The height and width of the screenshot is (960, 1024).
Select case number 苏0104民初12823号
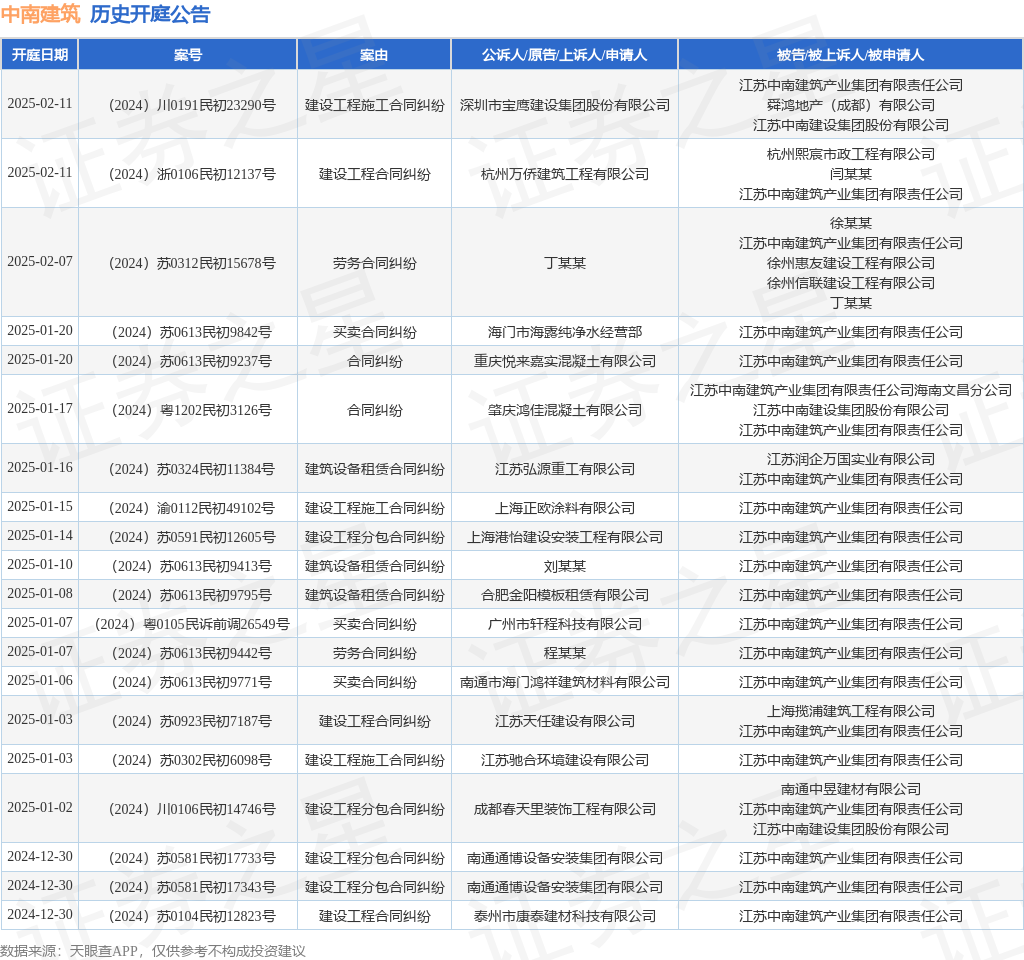point(192,917)
